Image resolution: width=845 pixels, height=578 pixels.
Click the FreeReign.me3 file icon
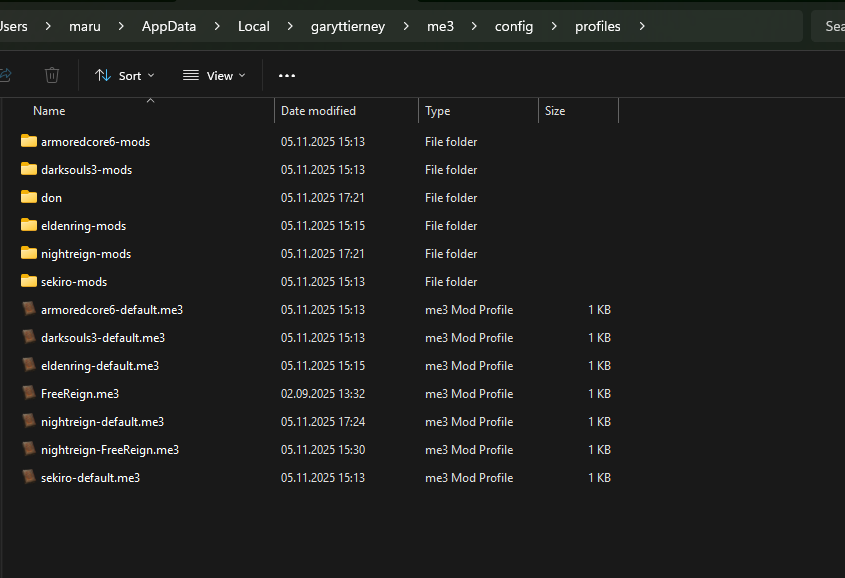[28, 393]
